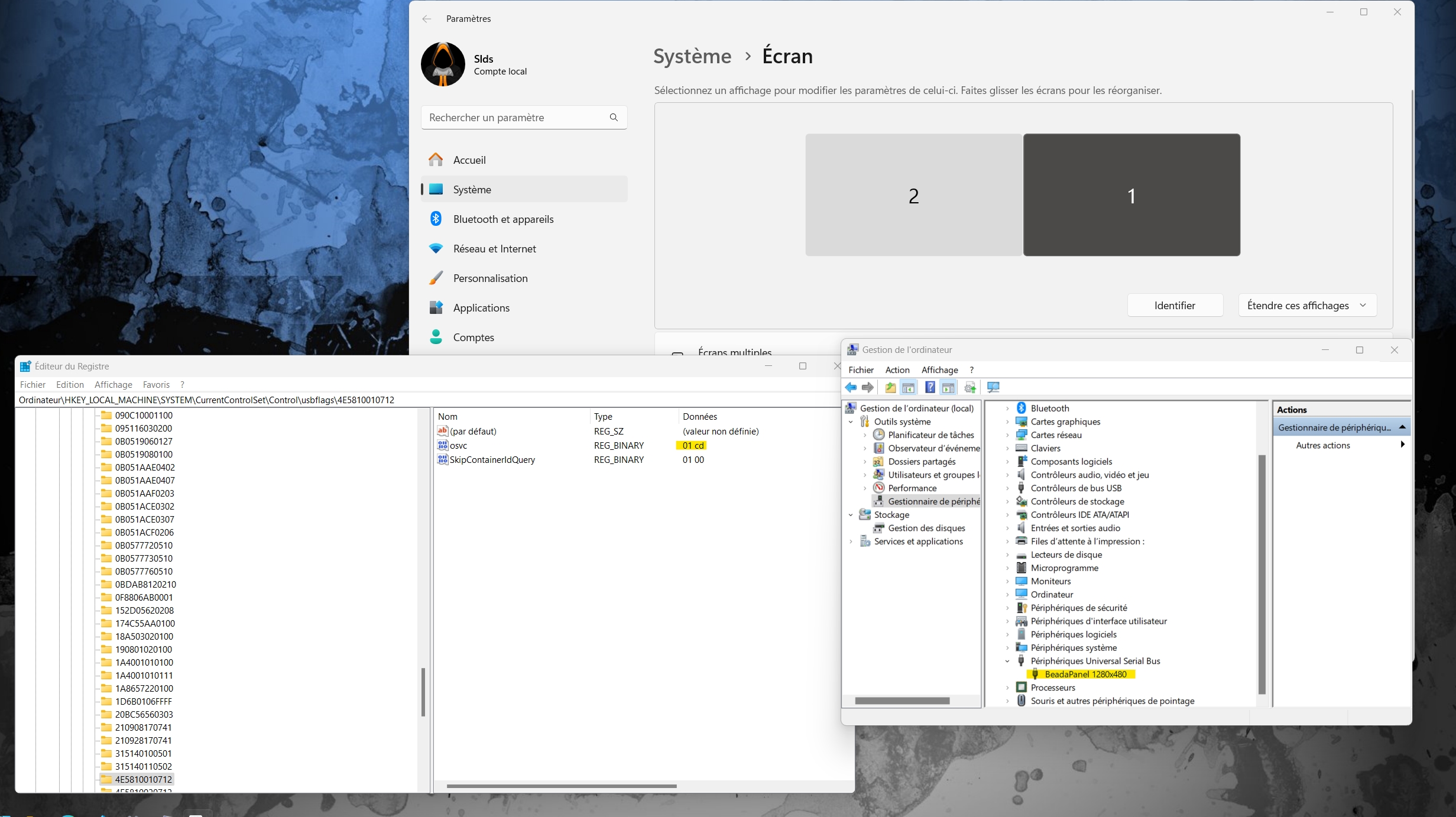Click the update driver gear toolbar icon
1456x817 pixels.
(x=970, y=387)
